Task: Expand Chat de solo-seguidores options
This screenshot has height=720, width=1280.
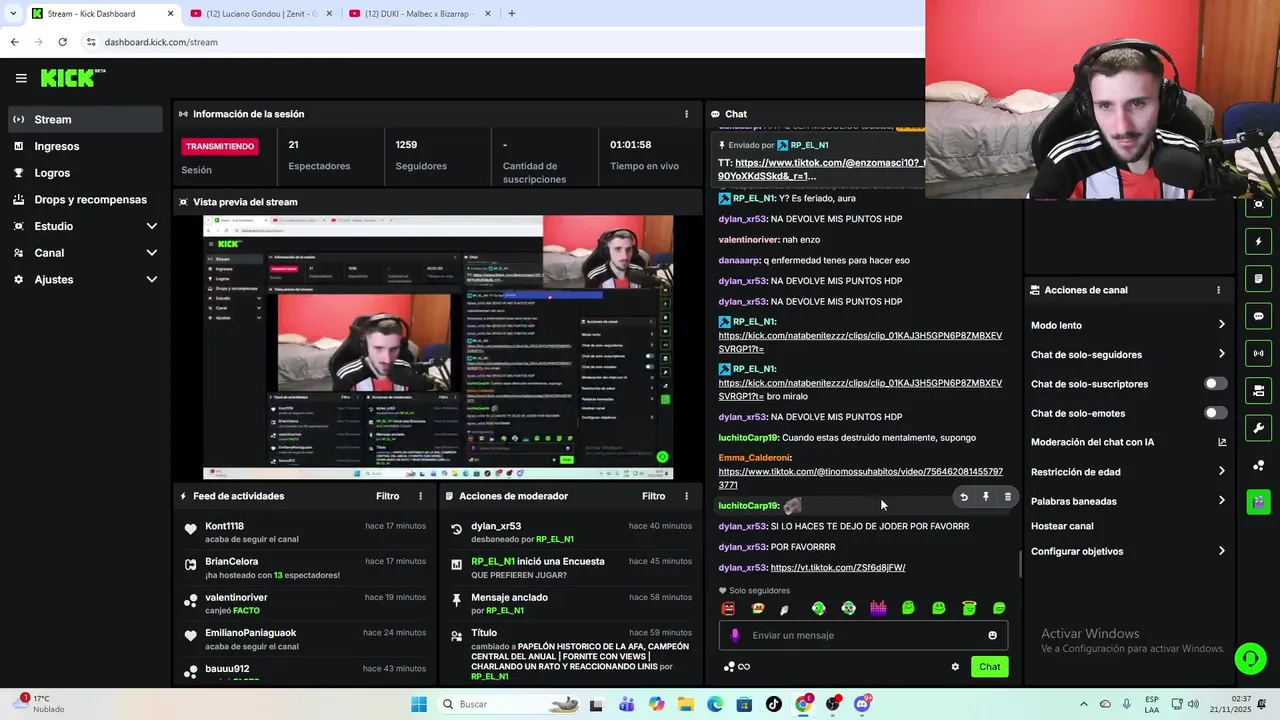Action: 1128,354
